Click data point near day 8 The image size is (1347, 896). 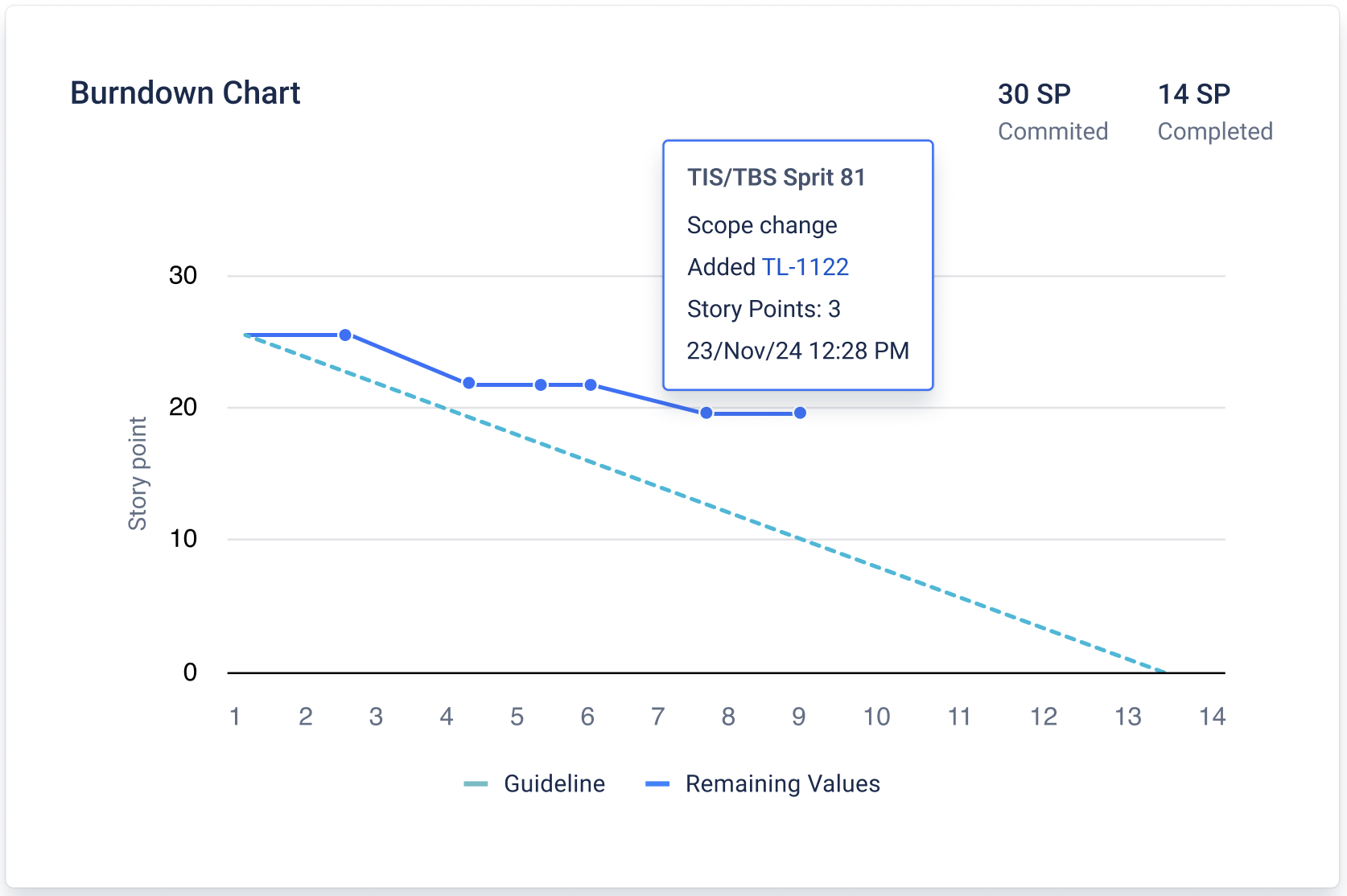pyautogui.click(x=706, y=413)
